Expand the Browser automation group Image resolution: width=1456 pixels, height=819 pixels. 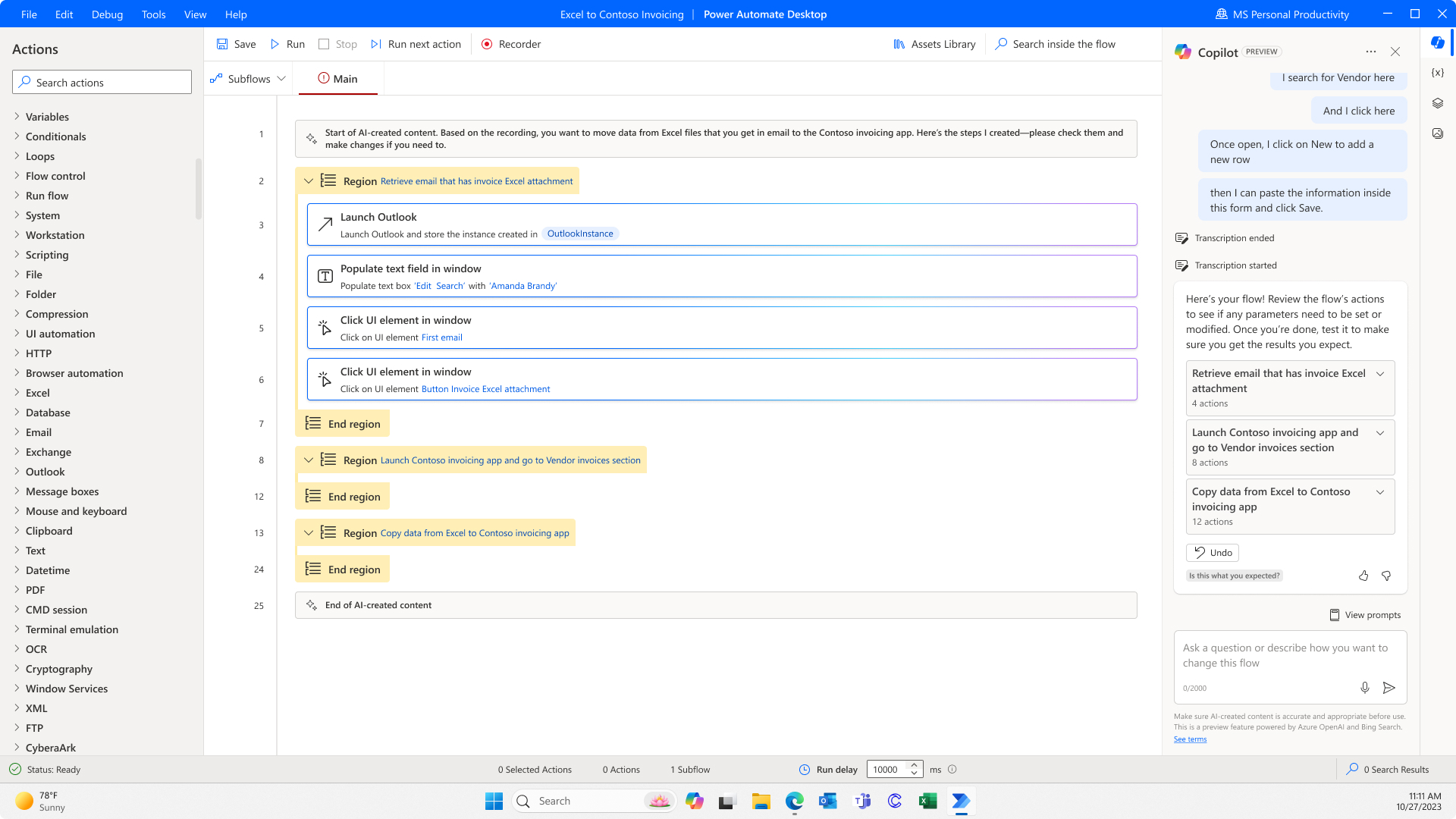point(17,373)
